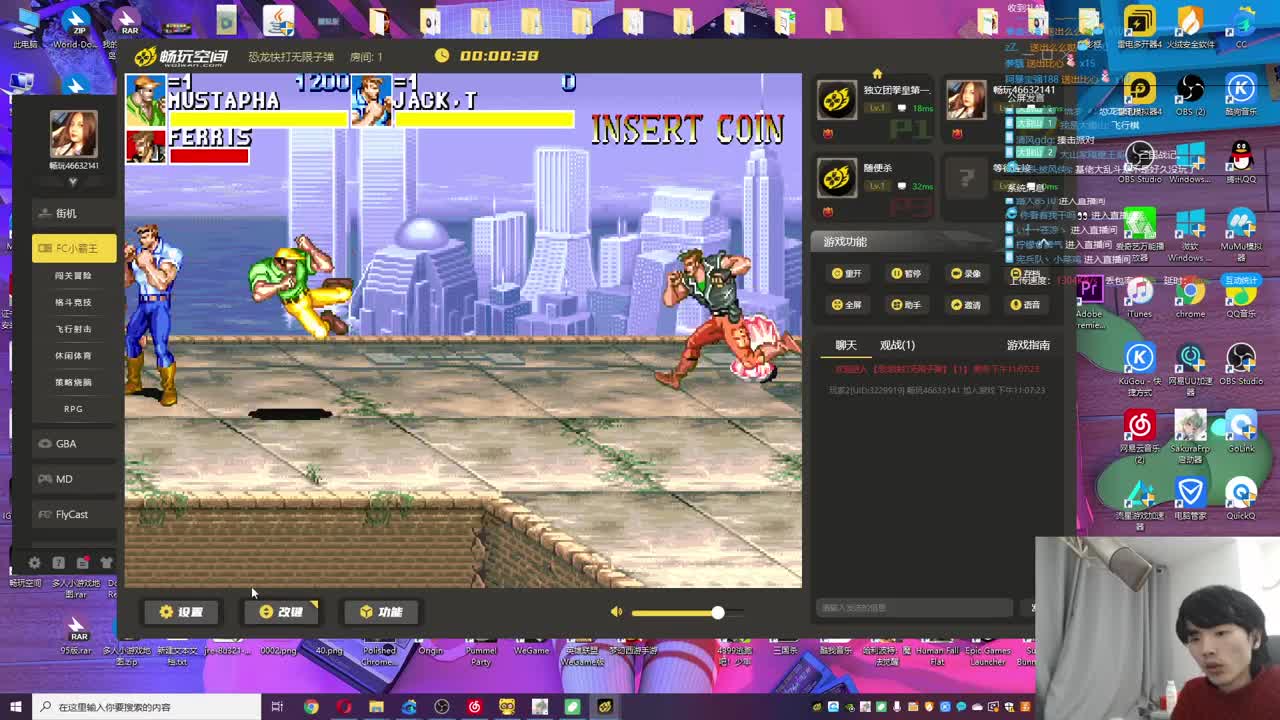This screenshot has width=1280, height=720.
Task: Open the chrome desktop shortcut
Action: (x=1190, y=297)
